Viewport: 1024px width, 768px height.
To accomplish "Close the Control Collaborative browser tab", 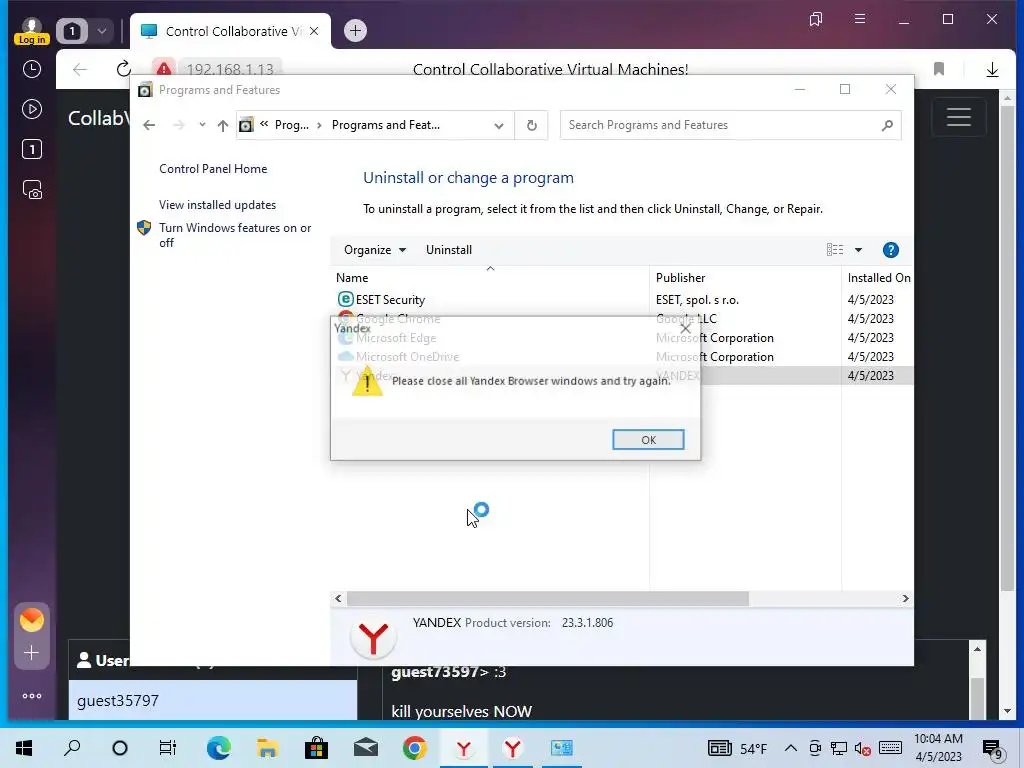I will [x=314, y=31].
